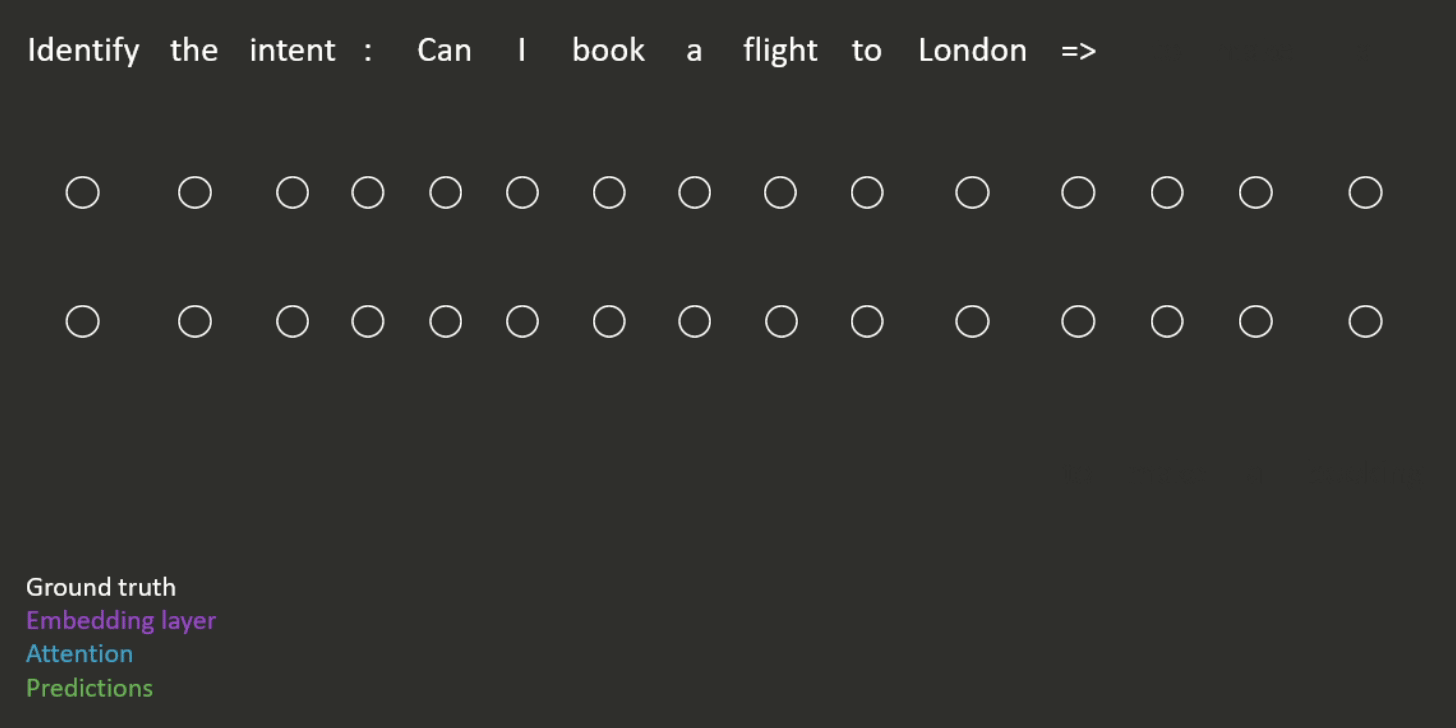Click the upper-row circle under "Identify"

pos(83,192)
